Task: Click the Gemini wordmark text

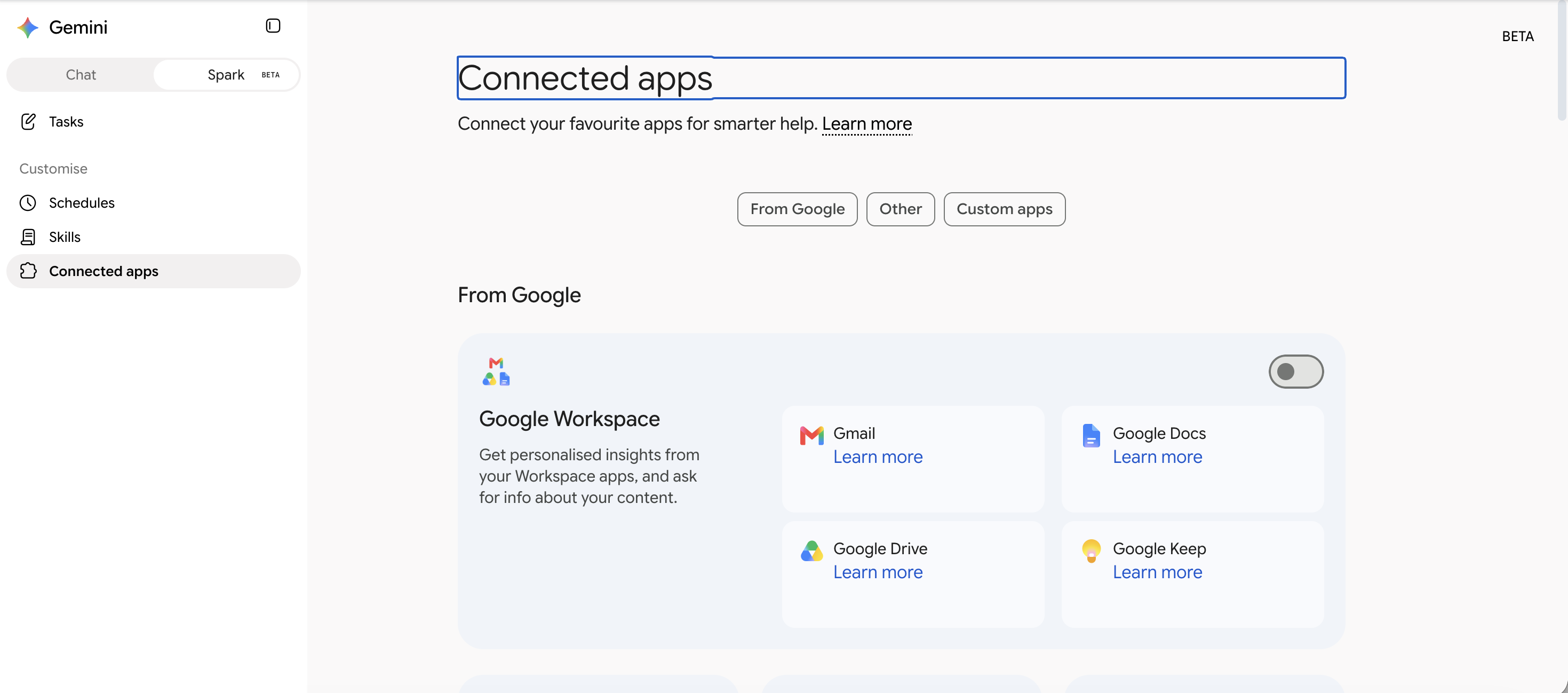Action: click(x=78, y=27)
